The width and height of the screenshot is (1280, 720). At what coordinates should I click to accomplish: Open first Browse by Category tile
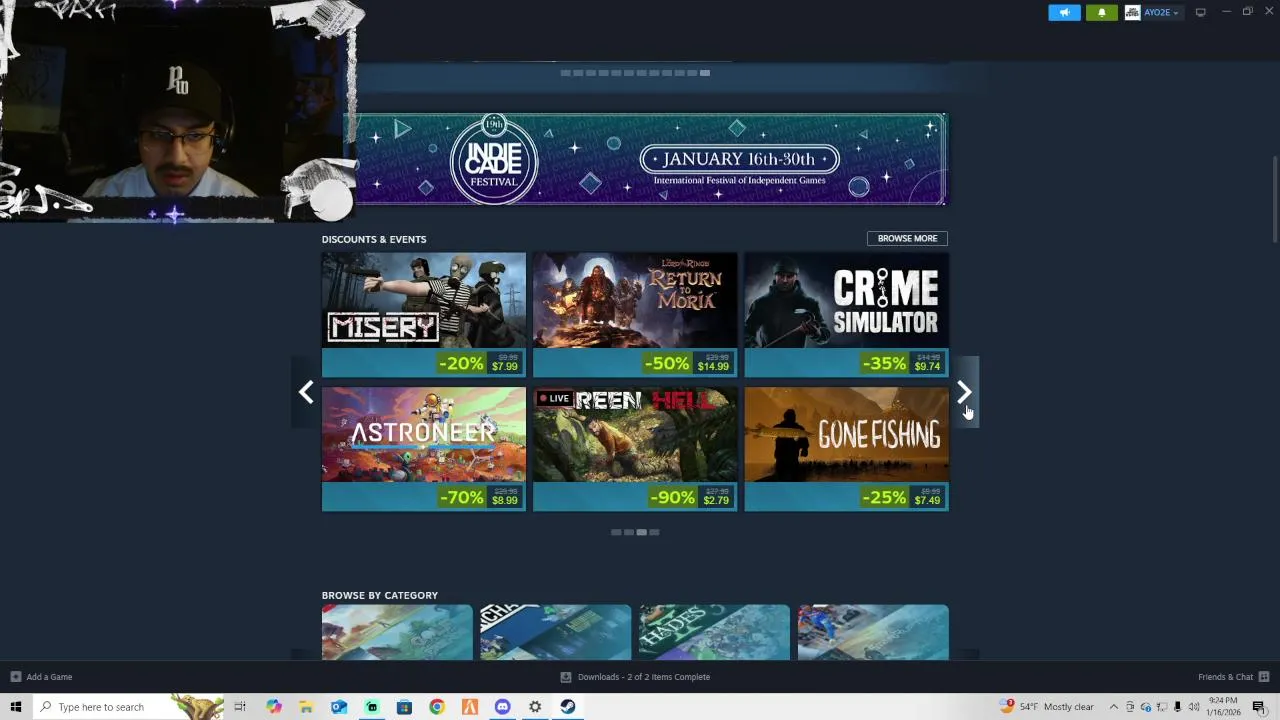[x=397, y=632]
